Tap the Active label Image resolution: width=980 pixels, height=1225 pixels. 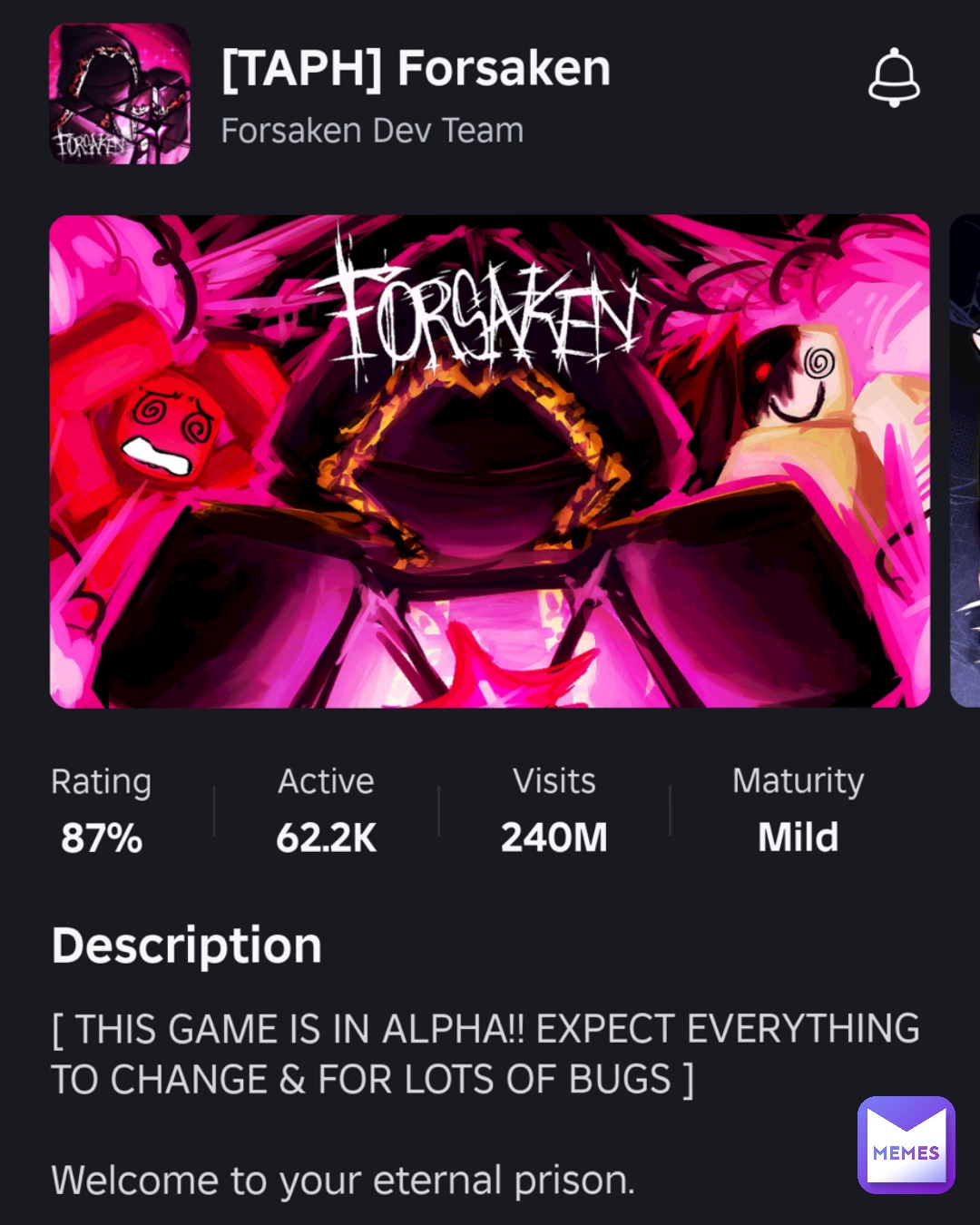pos(326,781)
